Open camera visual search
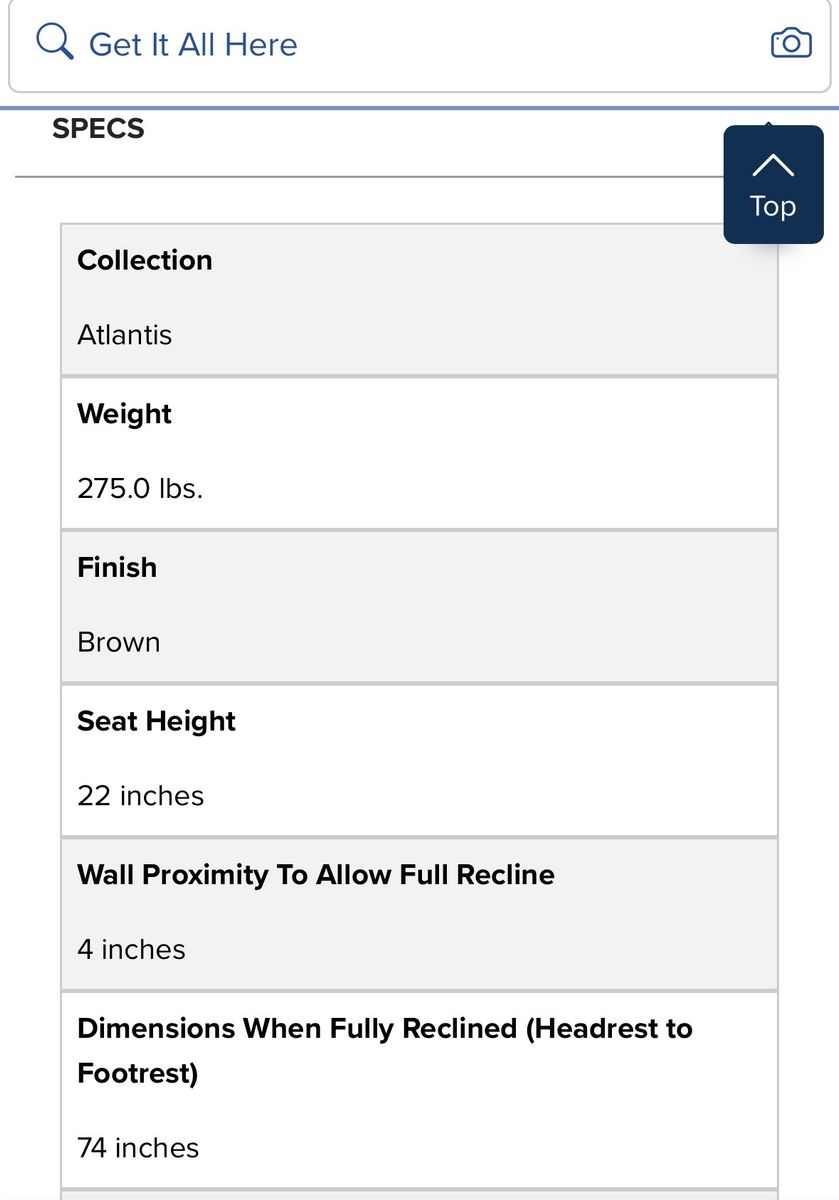 tap(790, 43)
